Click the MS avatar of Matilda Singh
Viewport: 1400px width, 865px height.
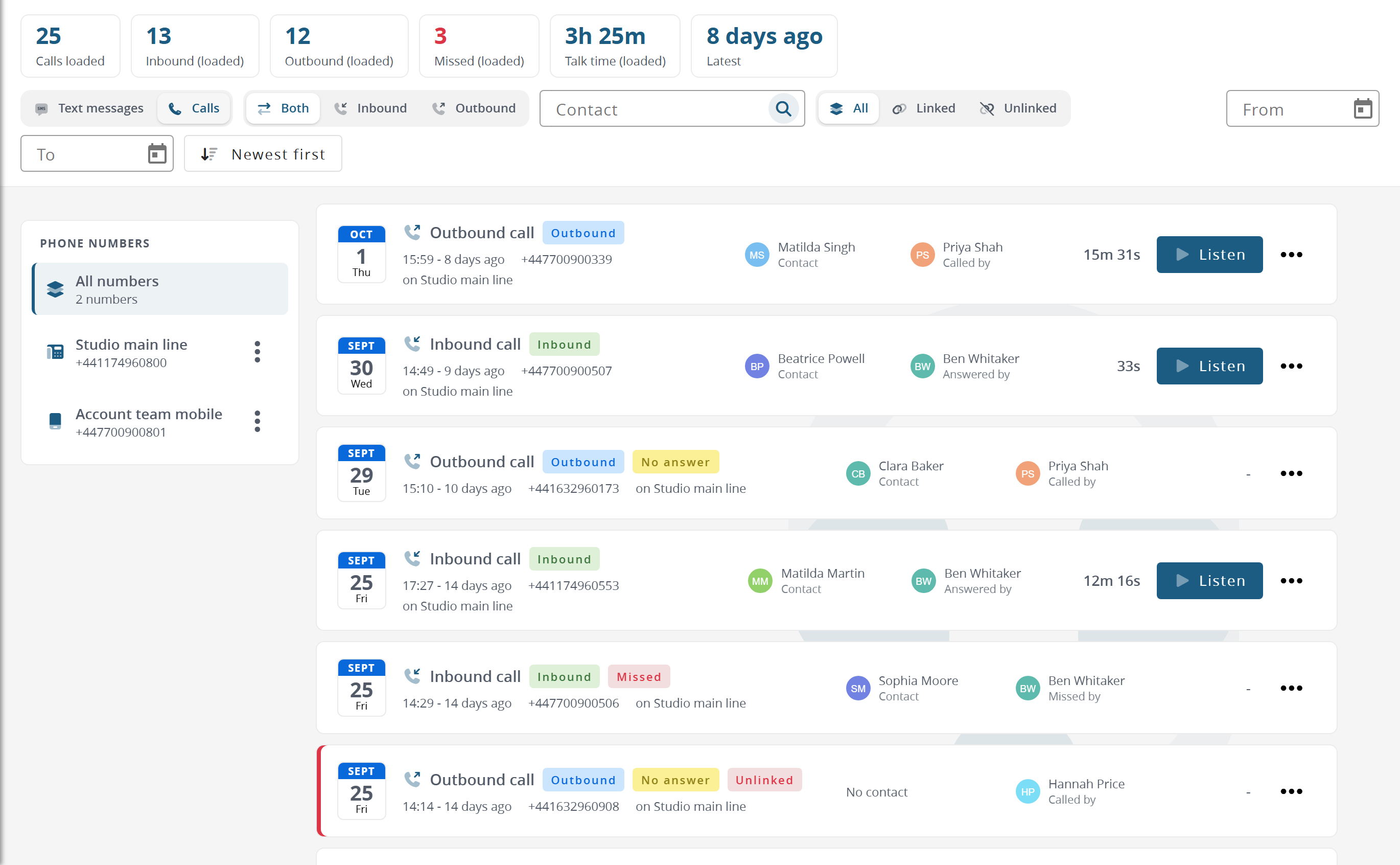click(756, 255)
